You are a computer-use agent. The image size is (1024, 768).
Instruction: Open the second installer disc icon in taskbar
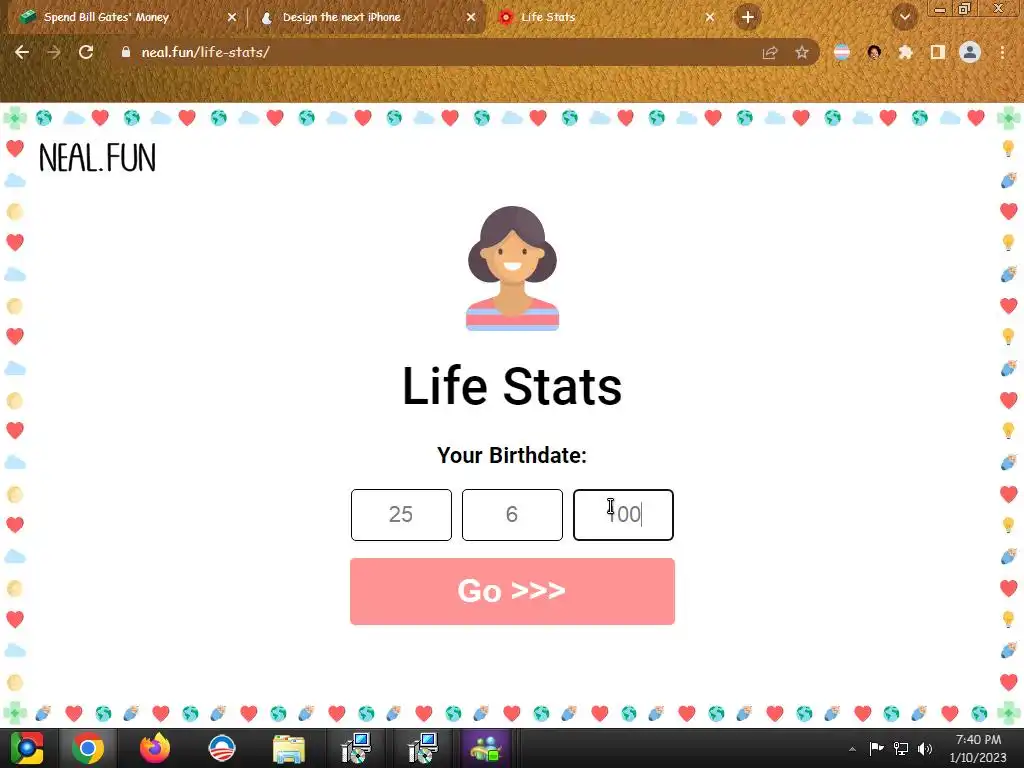point(422,748)
